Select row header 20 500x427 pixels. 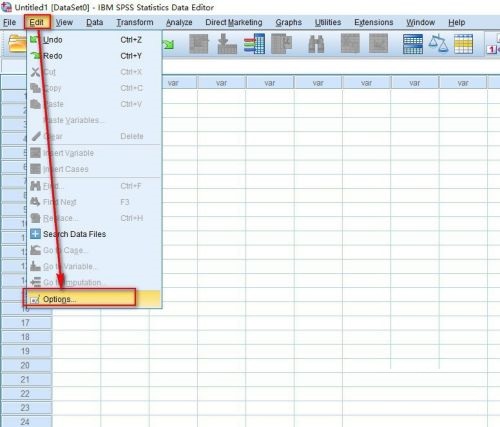26,365
